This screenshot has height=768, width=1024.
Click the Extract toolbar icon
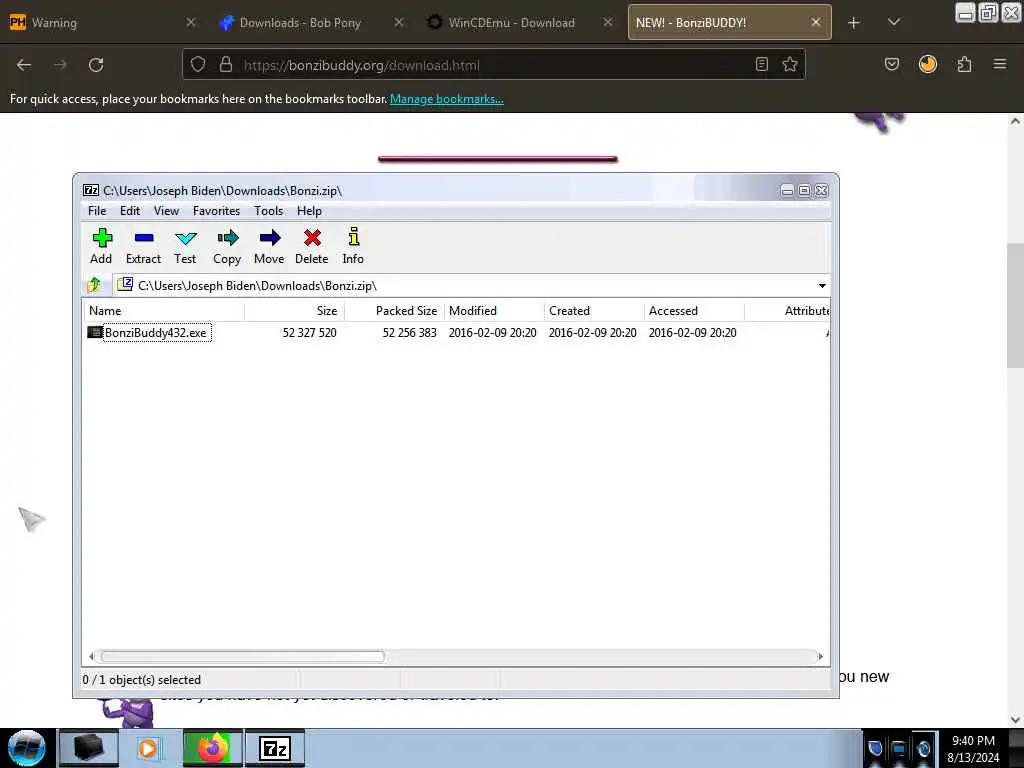click(x=143, y=246)
